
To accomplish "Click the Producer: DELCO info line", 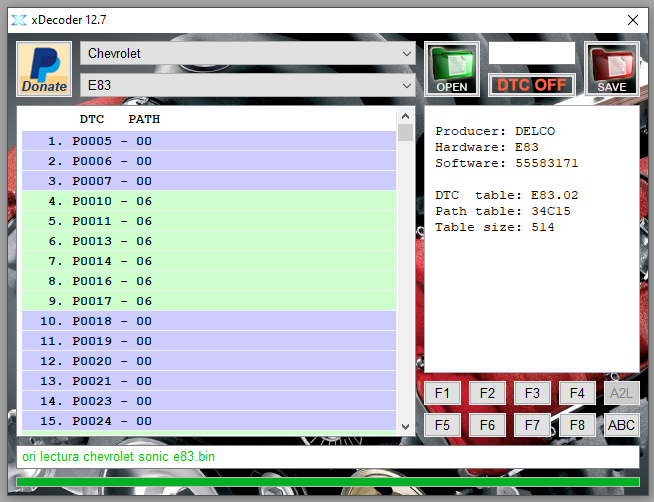I will 495,131.
